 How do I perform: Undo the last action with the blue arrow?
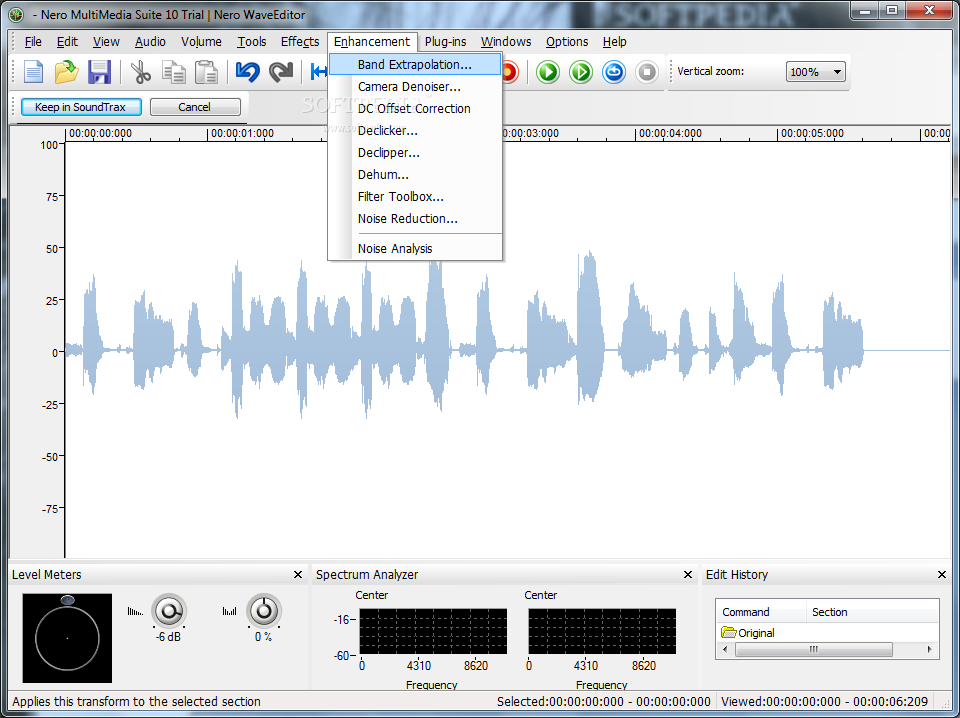point(248,72)
